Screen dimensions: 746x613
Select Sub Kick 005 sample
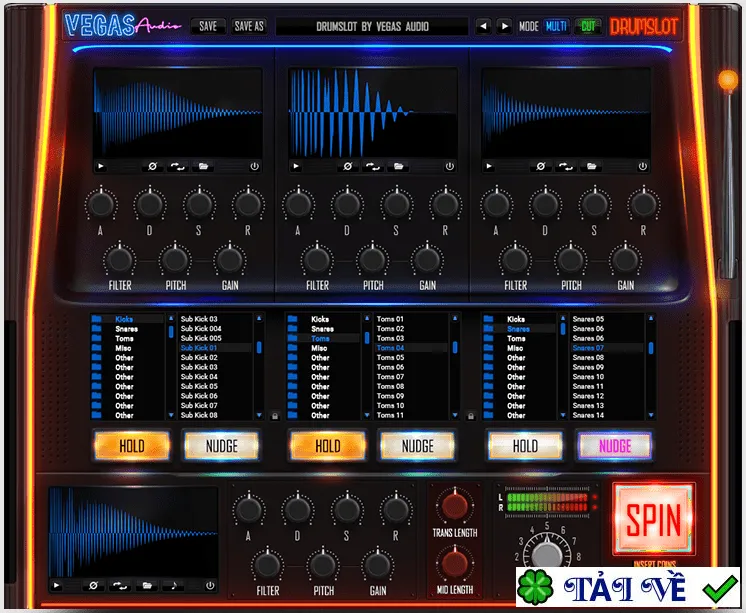(201, 338)
